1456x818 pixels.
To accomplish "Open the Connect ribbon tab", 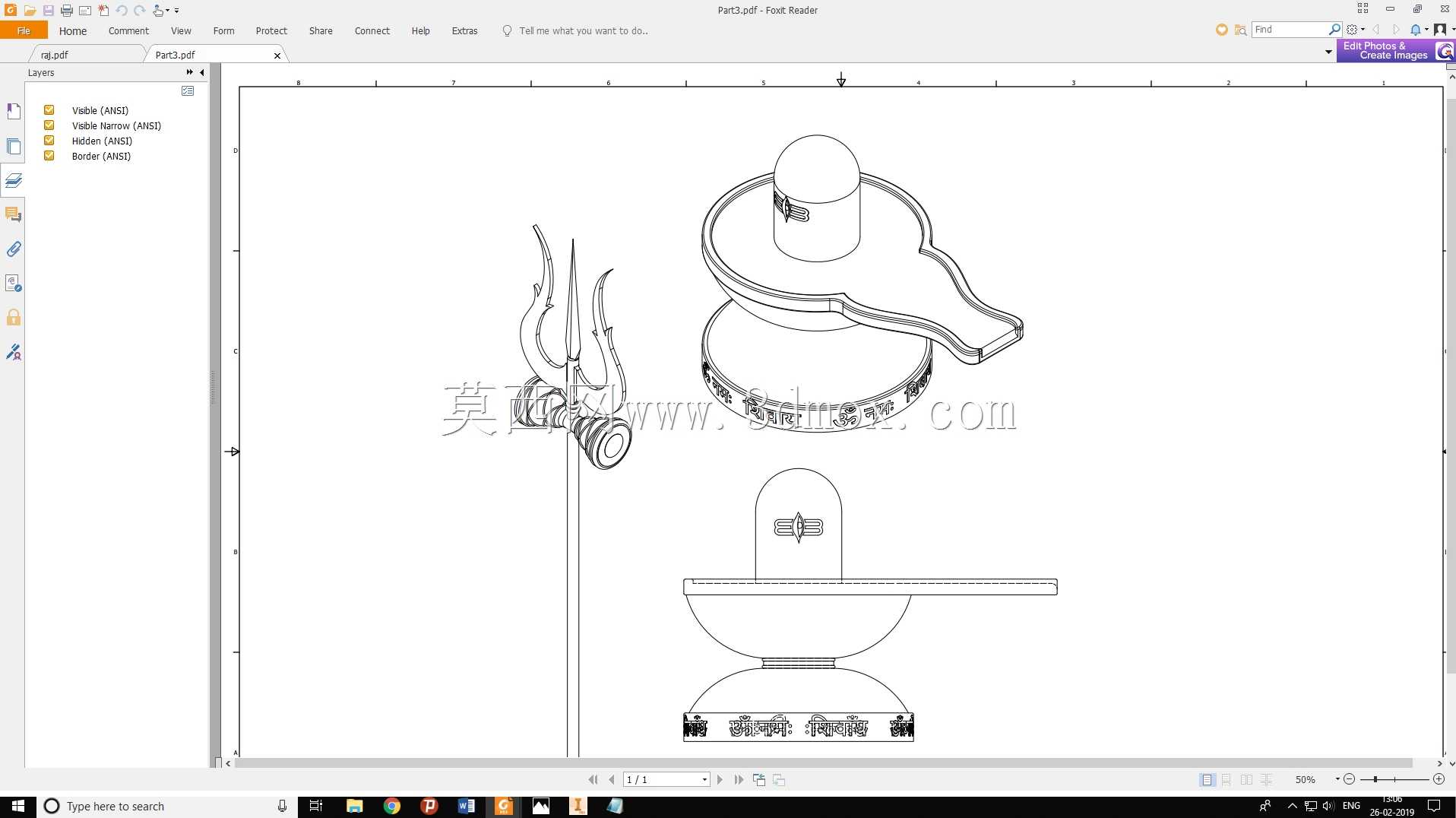I will tap(372, 31).
